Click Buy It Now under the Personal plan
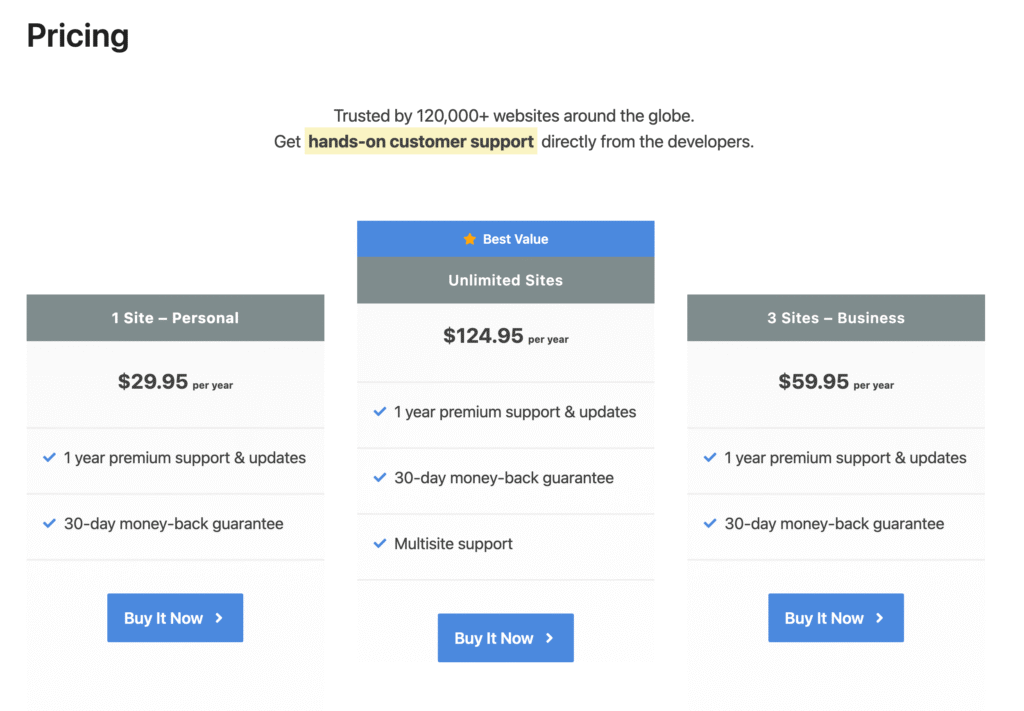1024x711 pixels. coord(175,618)
